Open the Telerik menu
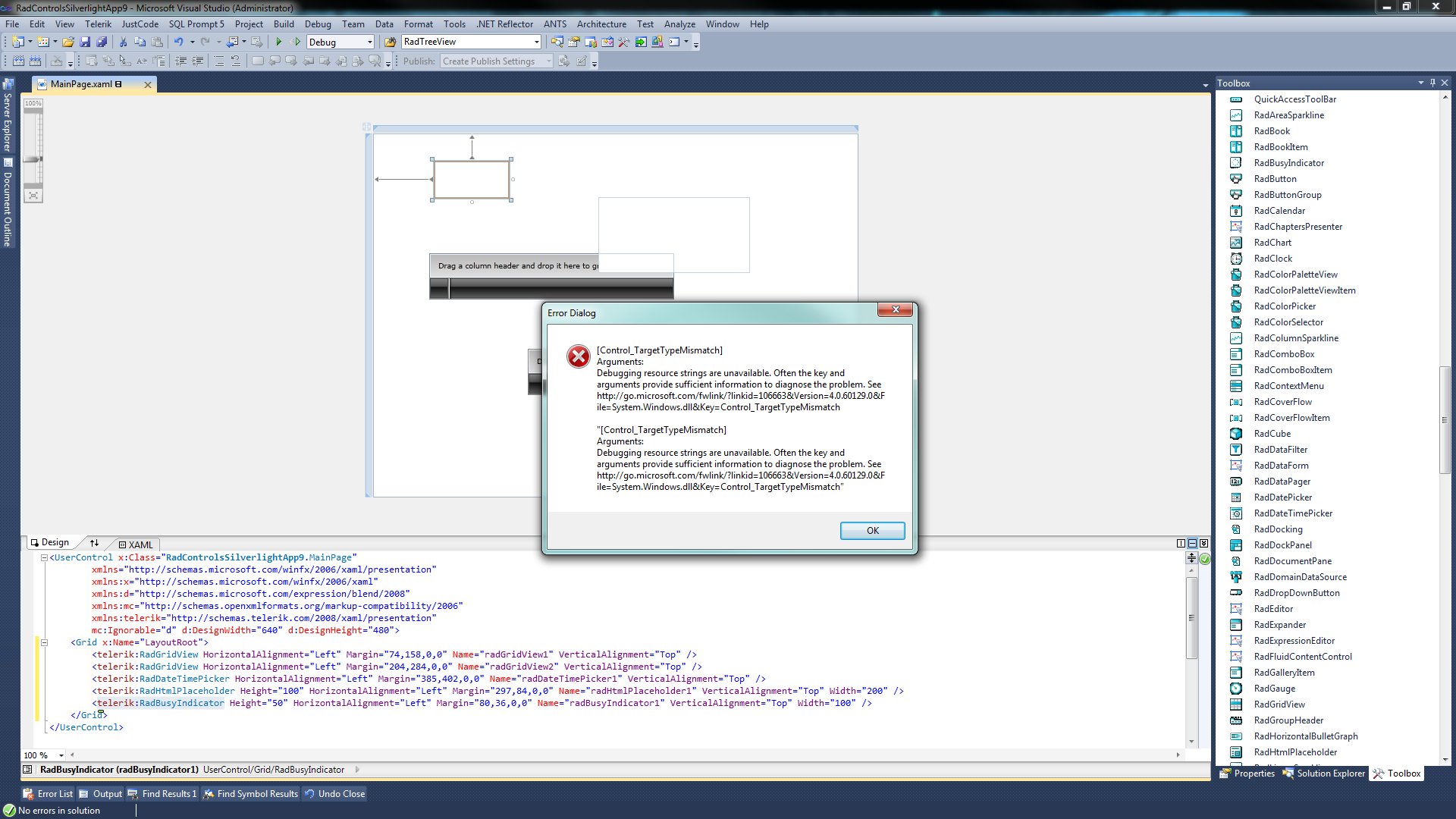The width and height of the screenshot is (1456, 819). 98,24
